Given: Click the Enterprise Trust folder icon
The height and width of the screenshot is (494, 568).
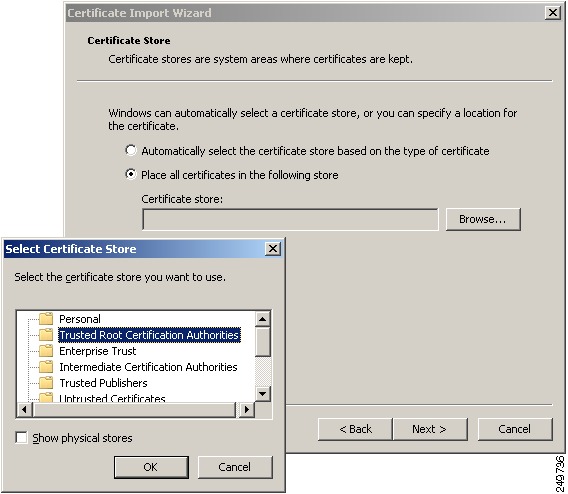Looking at the screenshot, I should click(46, 351).
